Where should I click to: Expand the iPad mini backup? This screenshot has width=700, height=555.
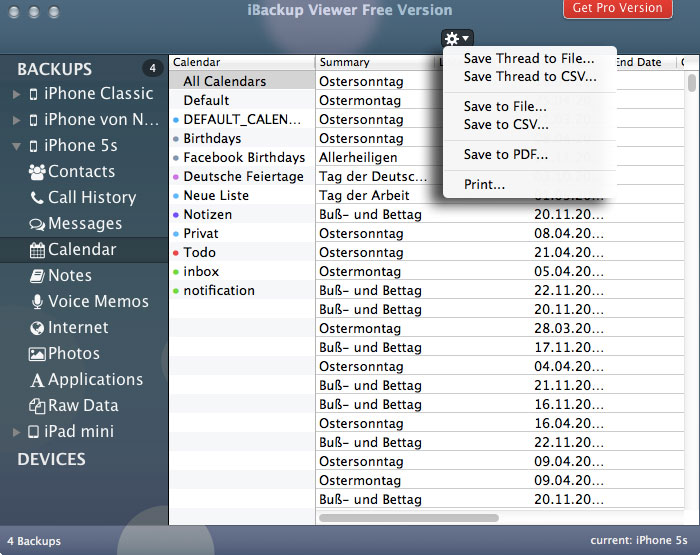pyautogui.click(x=17, y=432)
